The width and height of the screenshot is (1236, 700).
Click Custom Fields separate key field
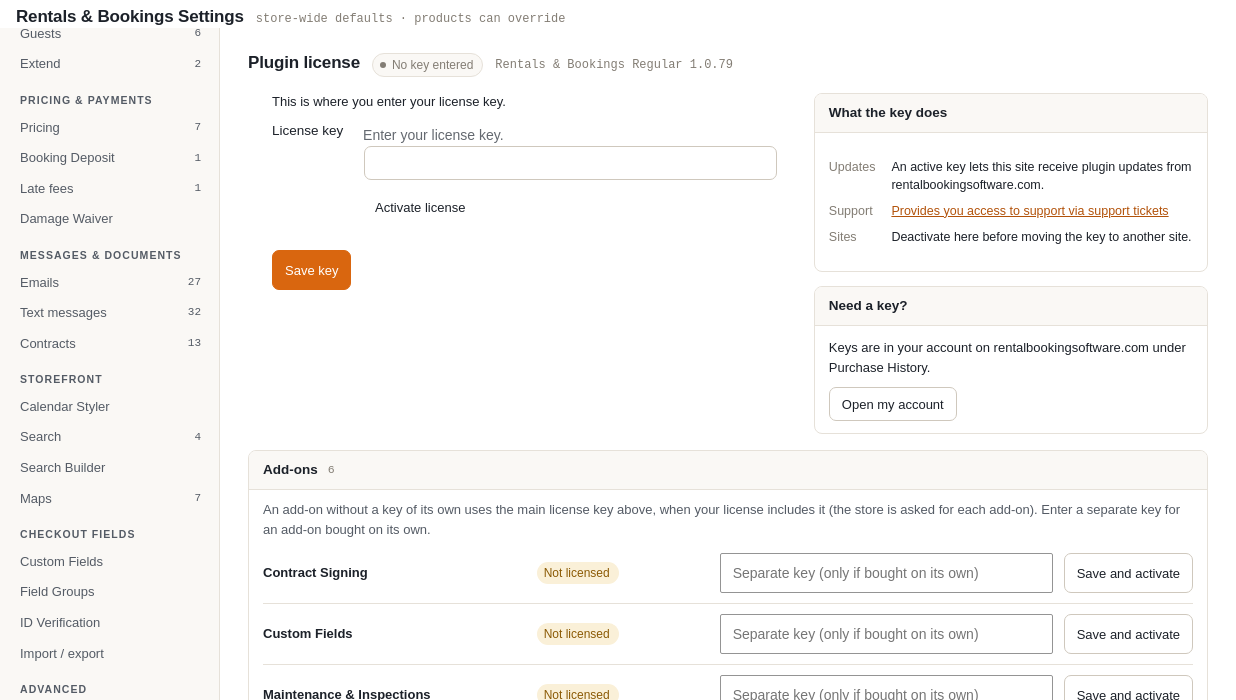click(886, 634)
